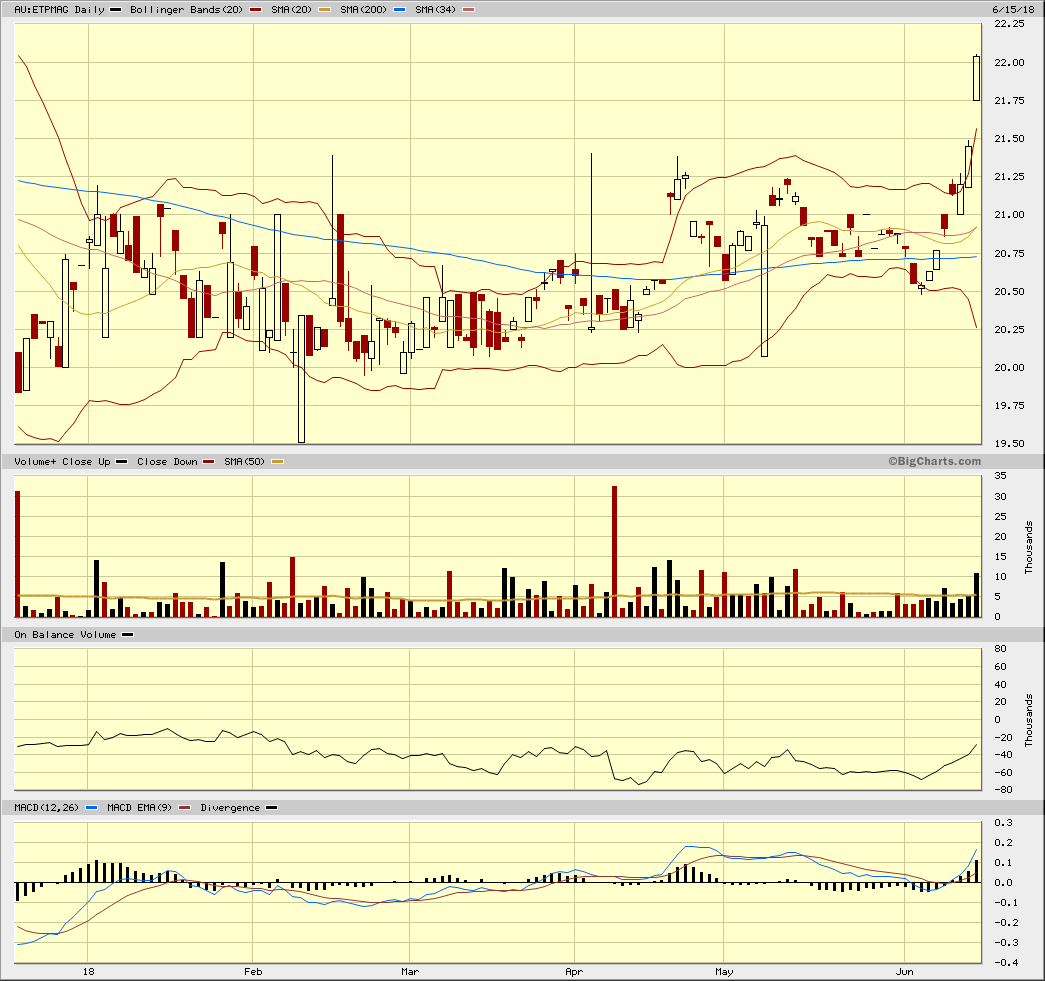The height and width of the screenshot is (981, 1045).
Task: Click the Thousands label beside the volume axis
Action: click(1029, 547)
